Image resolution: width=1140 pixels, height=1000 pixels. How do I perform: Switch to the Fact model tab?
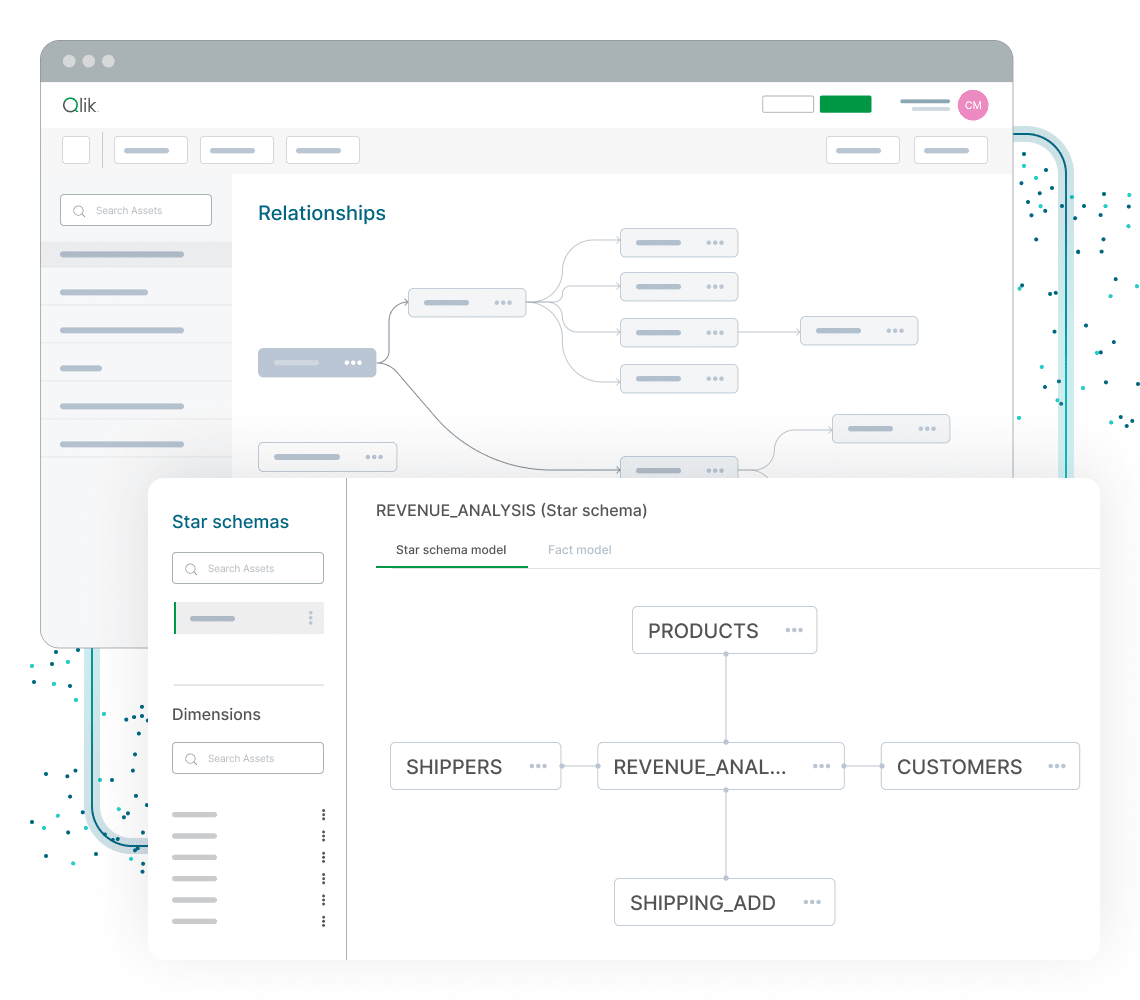point(579,550)
